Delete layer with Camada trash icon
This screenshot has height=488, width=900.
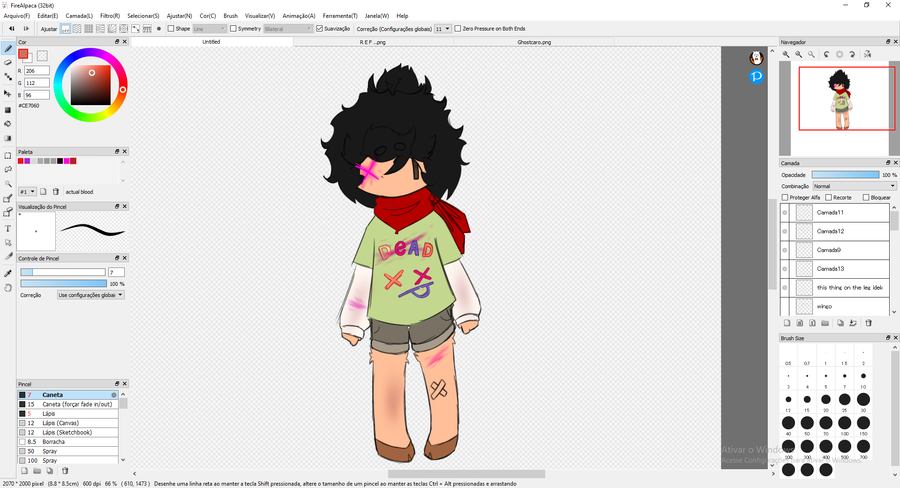(868, 323)
